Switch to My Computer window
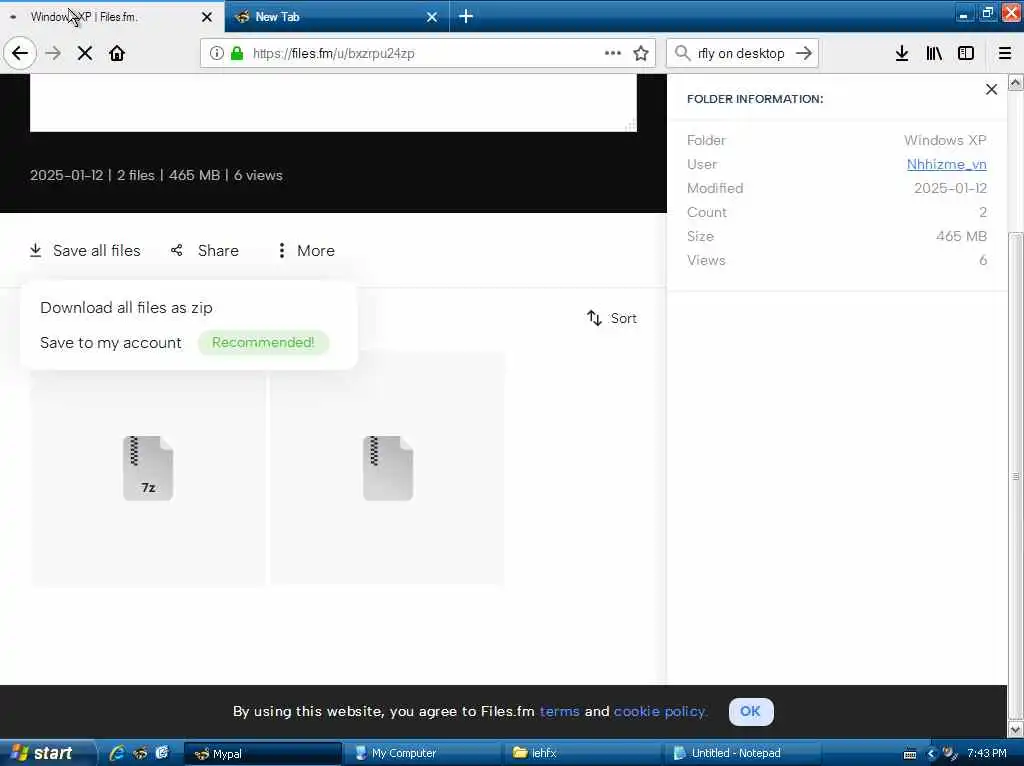Viewport: 1024px width, 766px height. (x=422, y=754)
